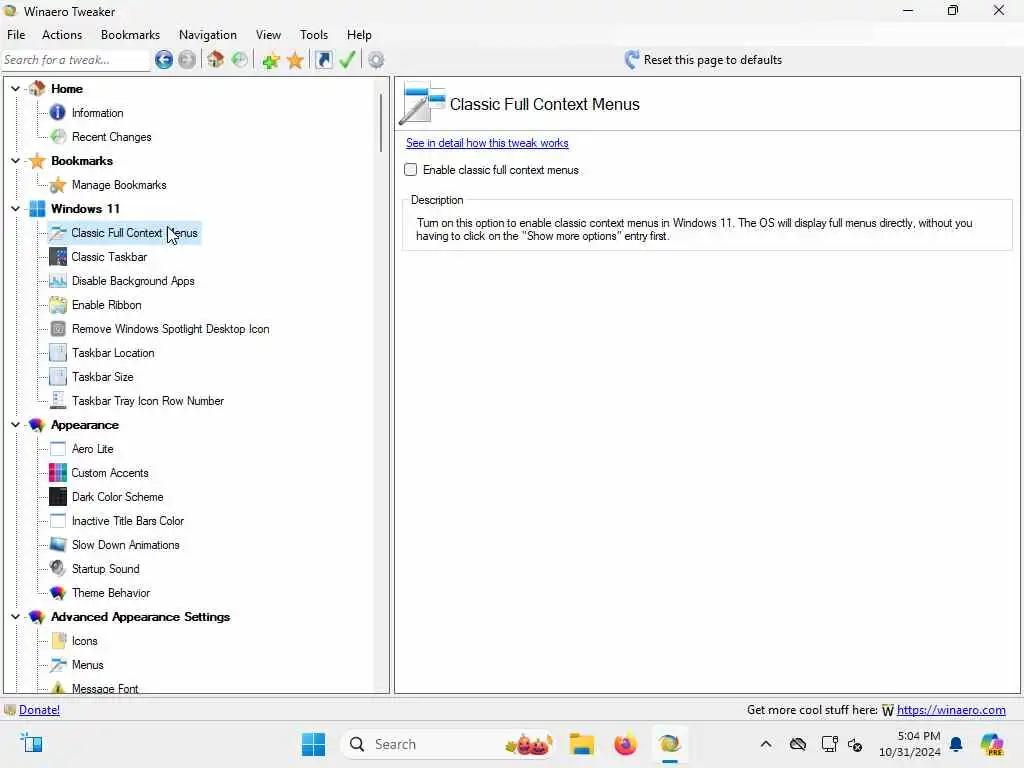This screenshot has width=1024, height=768.
Task: Click the Donate! link
Action: (39, 710)
